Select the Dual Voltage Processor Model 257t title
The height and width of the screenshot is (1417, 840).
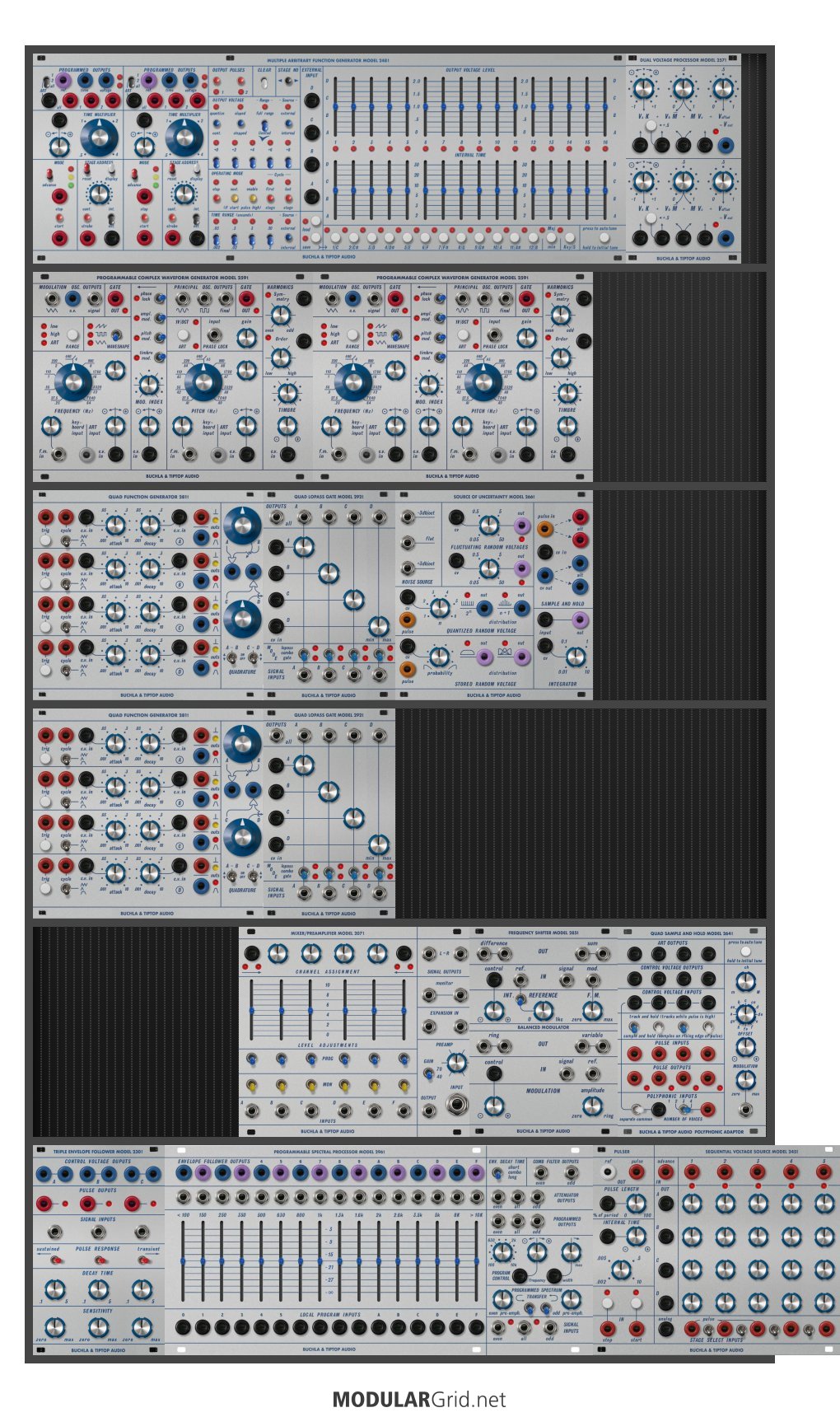click(x=683, y=60)
